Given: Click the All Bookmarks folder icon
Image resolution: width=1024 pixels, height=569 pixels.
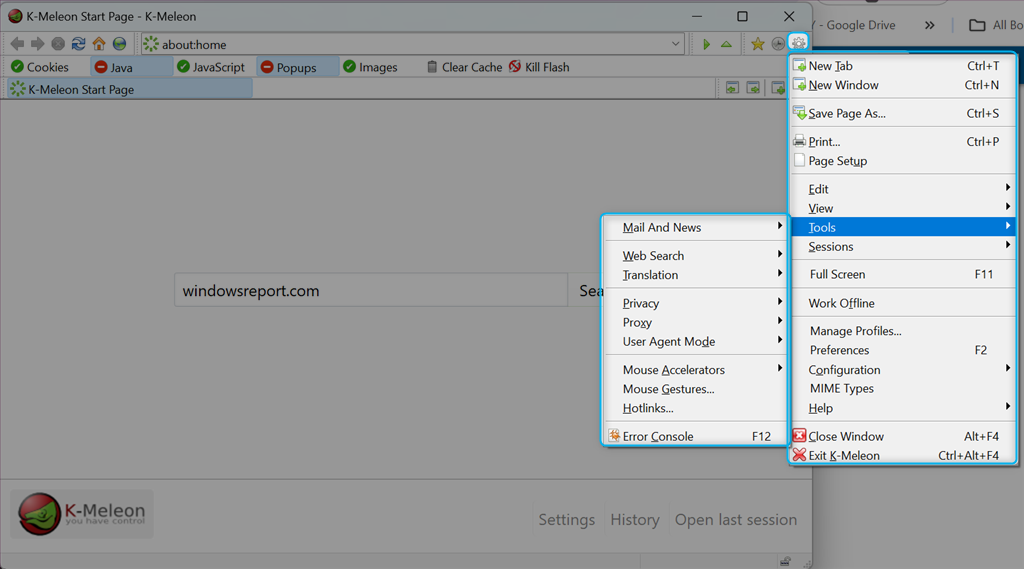Looking at the screenshot, I should coord(977,25).
